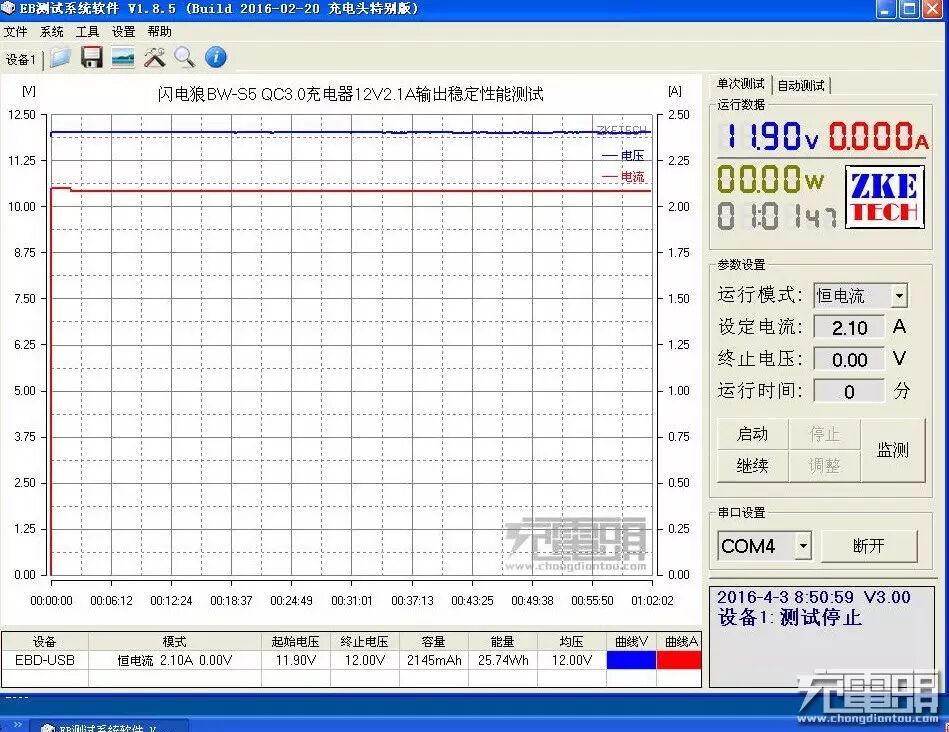Save data with floppy disk icon
The image size is (949, 732).
92,58
